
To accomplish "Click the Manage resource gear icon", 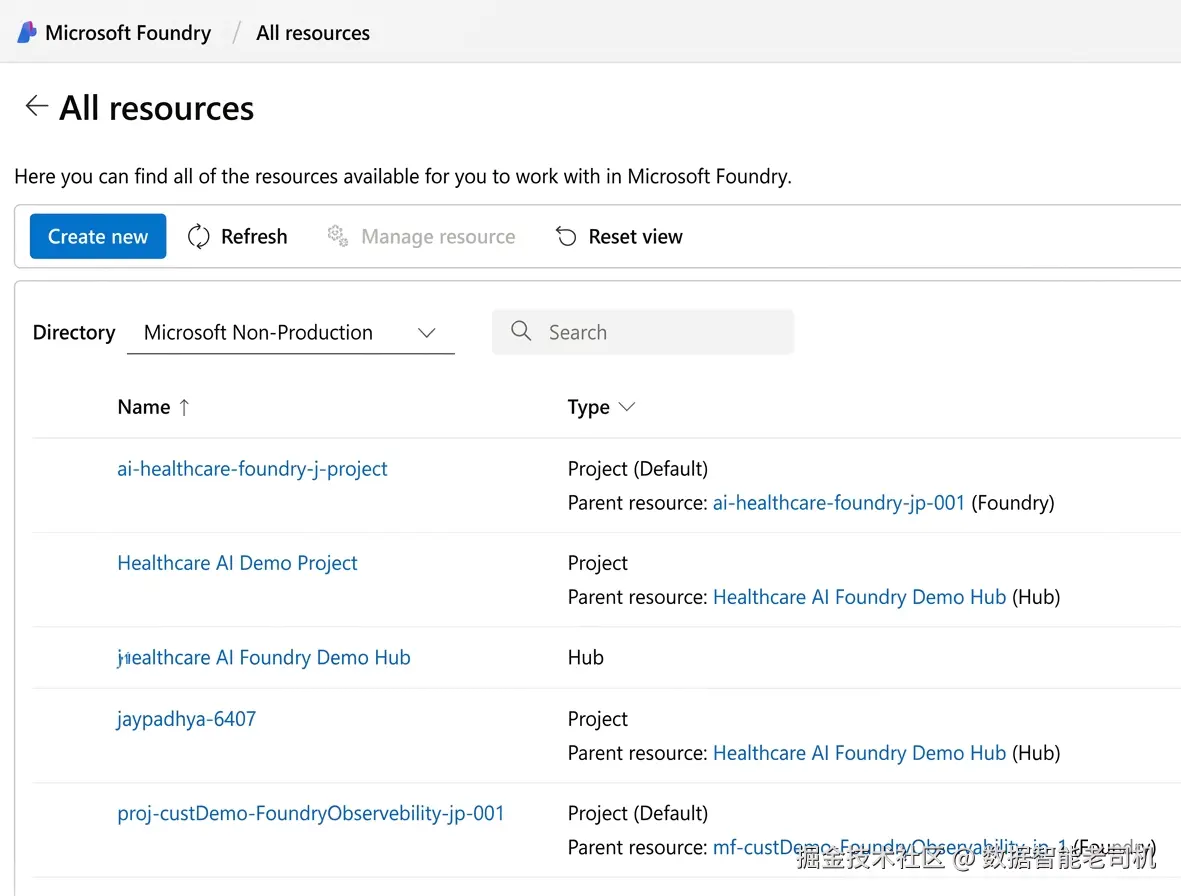I will 337,236.
